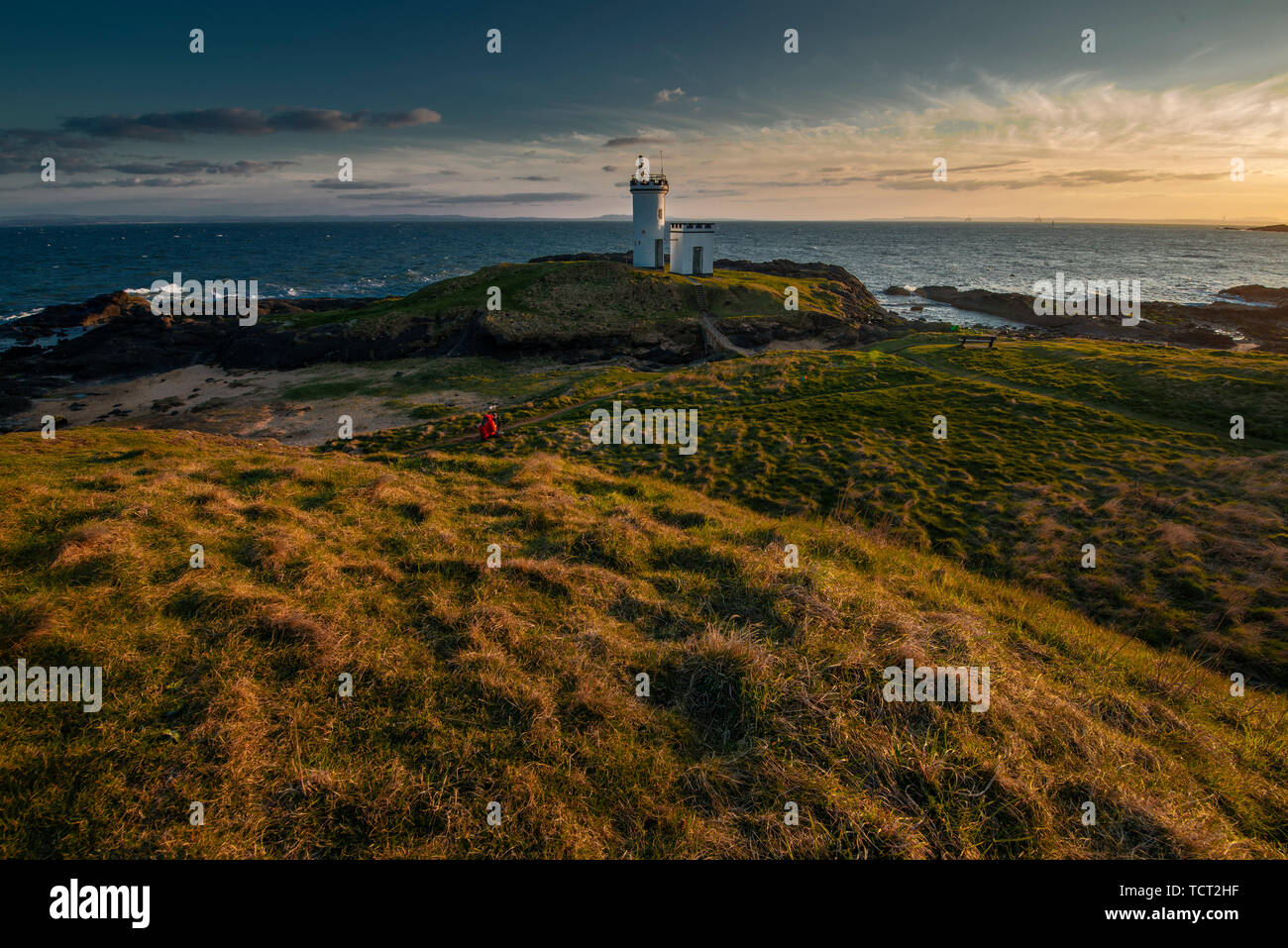Click the alamy logo in the bottom bar
The height and width of the screenshot is (948, 1288).
tap(100, 903)
